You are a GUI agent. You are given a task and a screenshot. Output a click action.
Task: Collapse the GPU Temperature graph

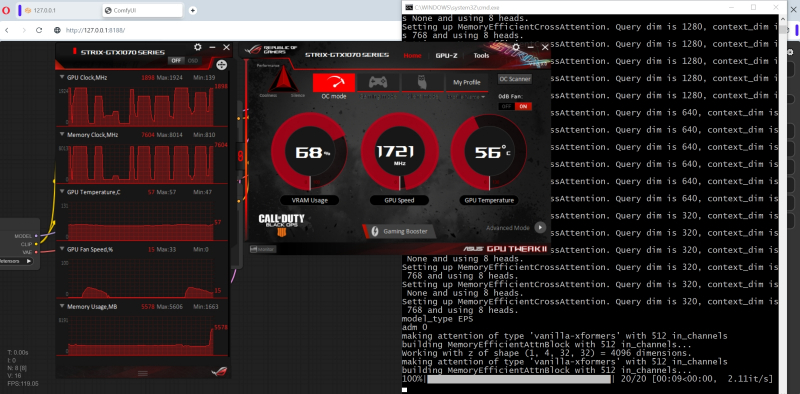pos(62,192)
